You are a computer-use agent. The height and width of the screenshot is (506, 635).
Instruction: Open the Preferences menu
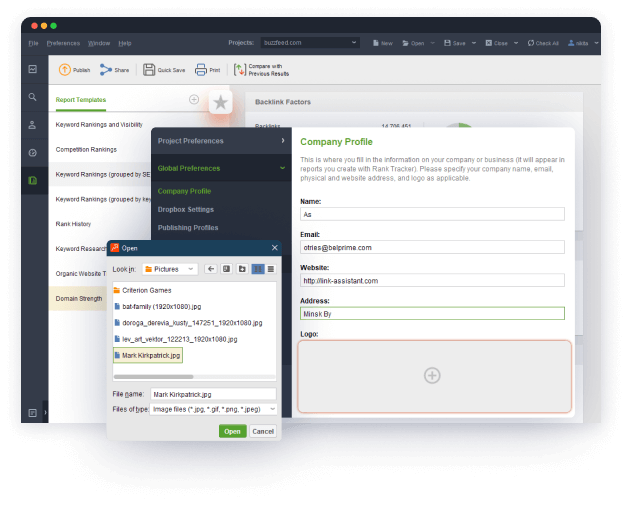tap(63, 43)
